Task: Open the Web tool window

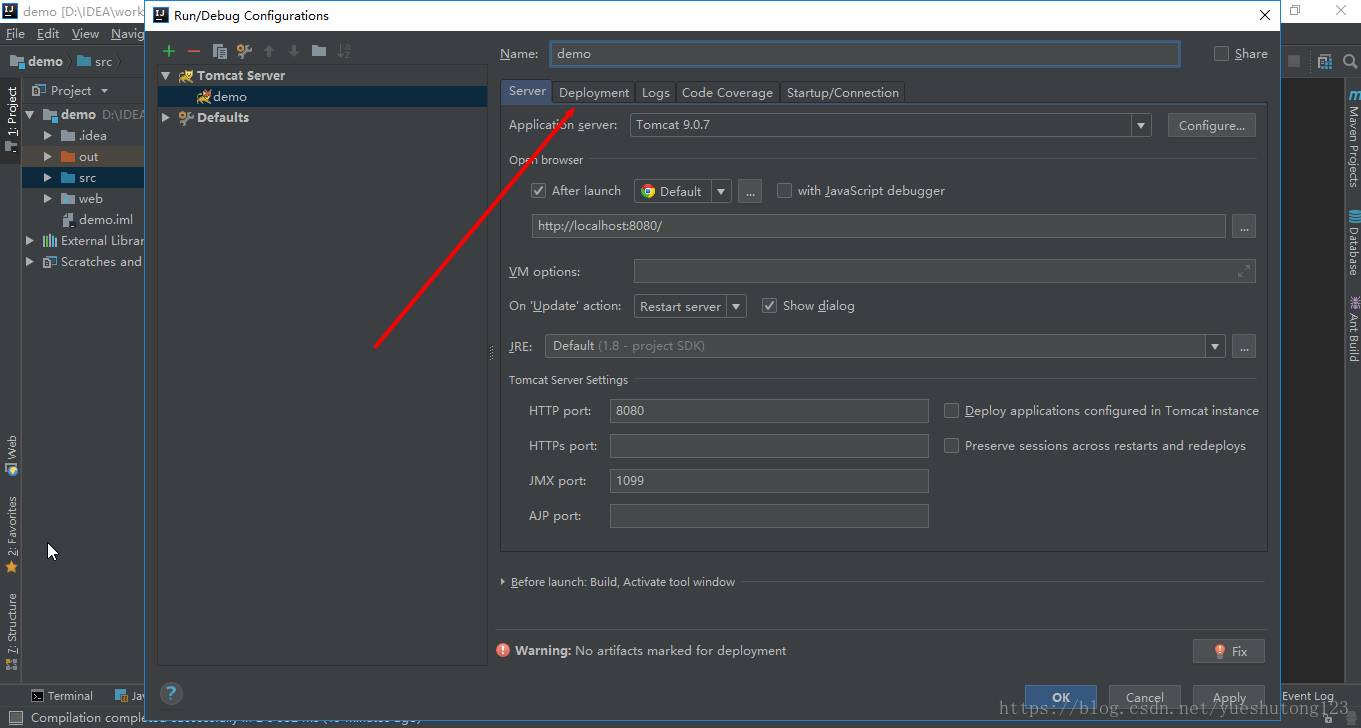Action: [12, 455]
